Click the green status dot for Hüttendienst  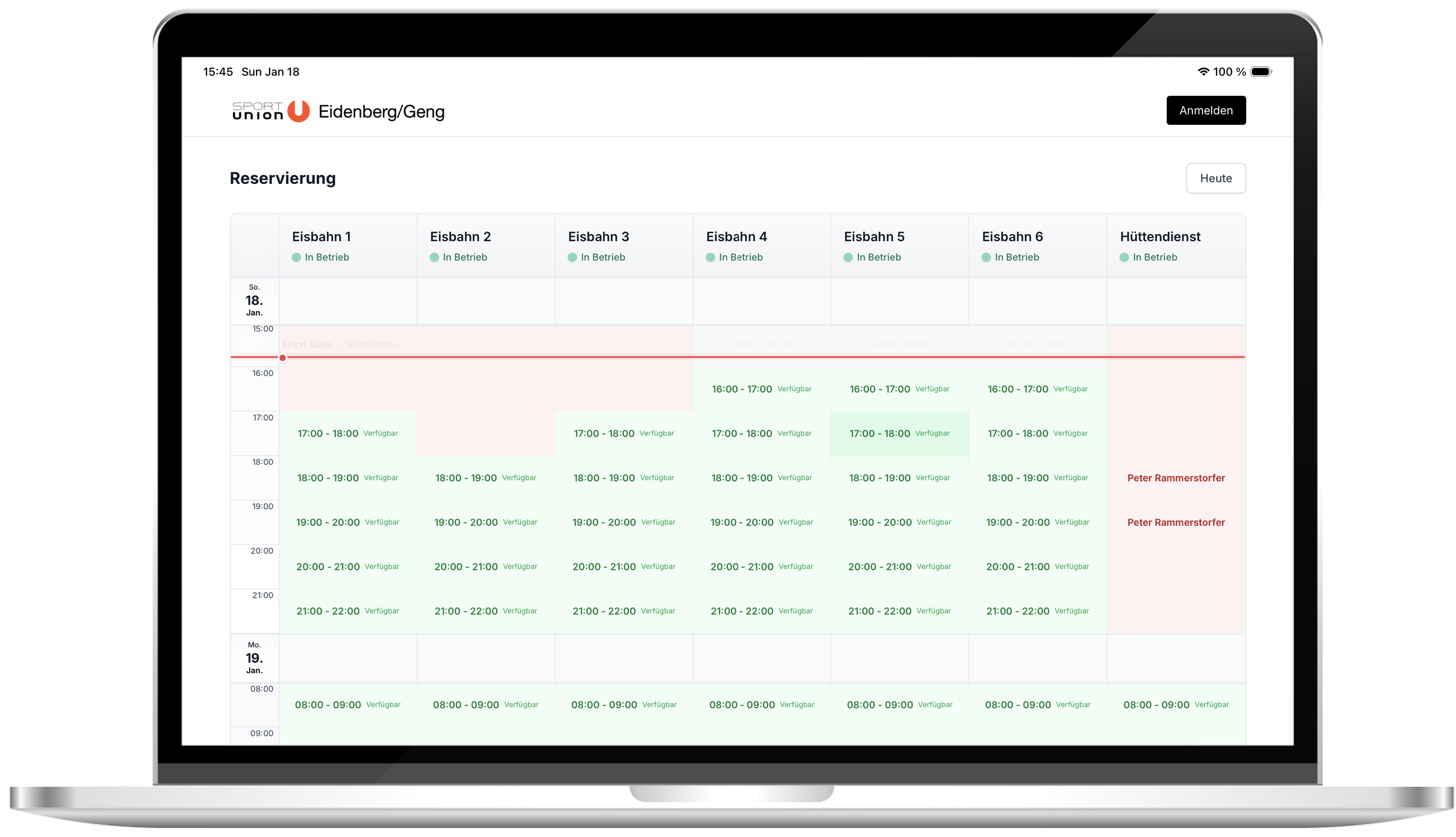pos(1124,257)
